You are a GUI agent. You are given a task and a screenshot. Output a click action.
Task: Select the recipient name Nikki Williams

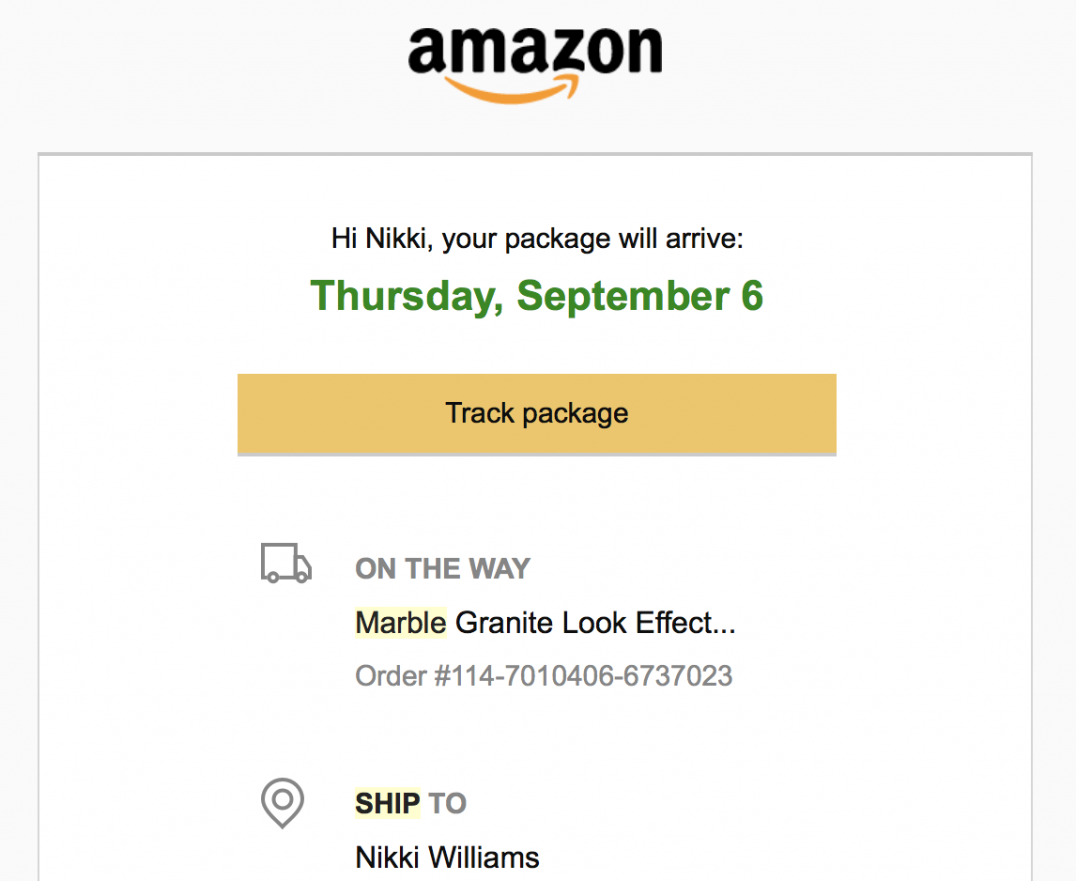pyautogui.click(x=447, y=857)
